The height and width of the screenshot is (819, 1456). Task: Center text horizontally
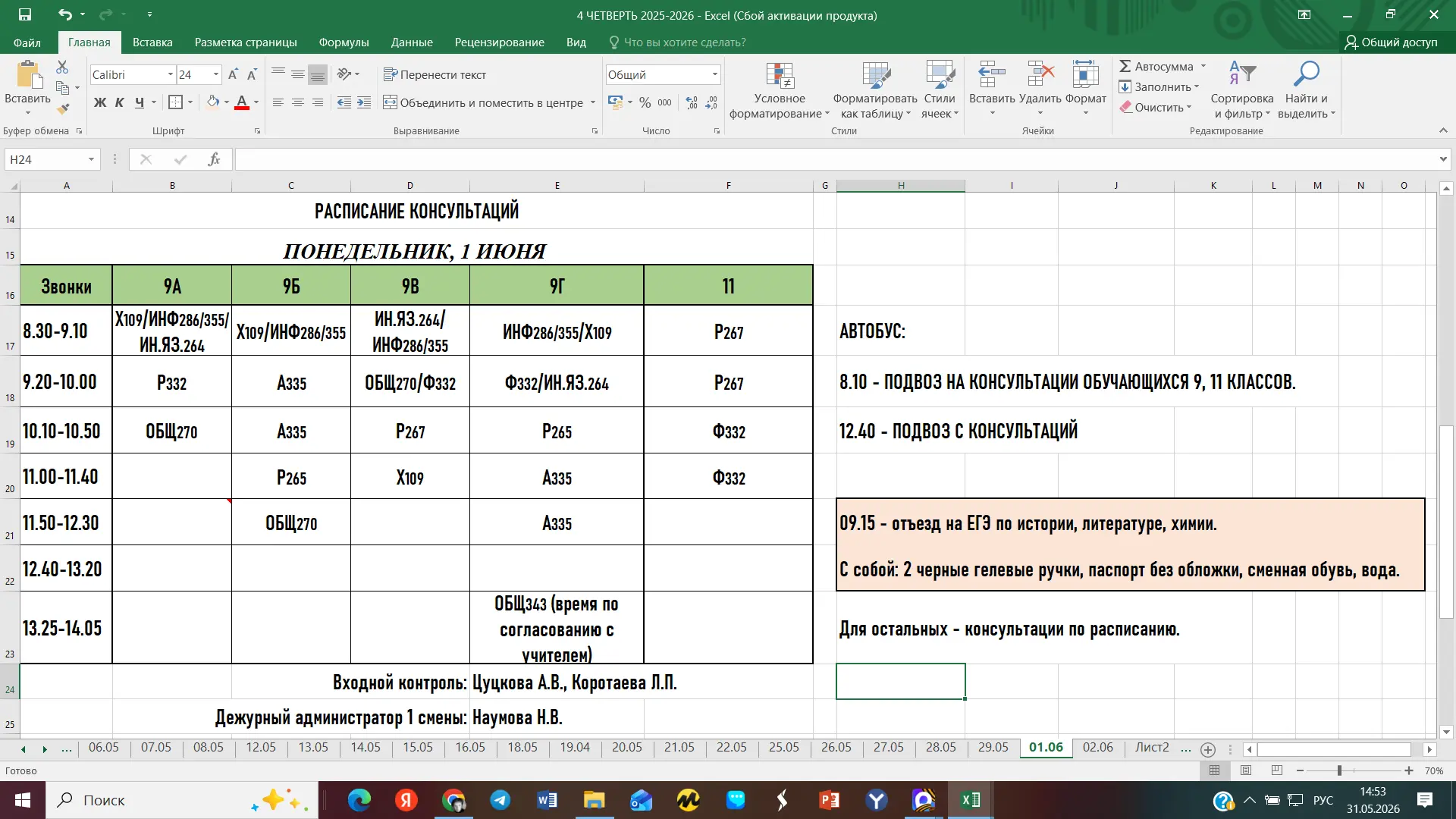pos(298,102)
